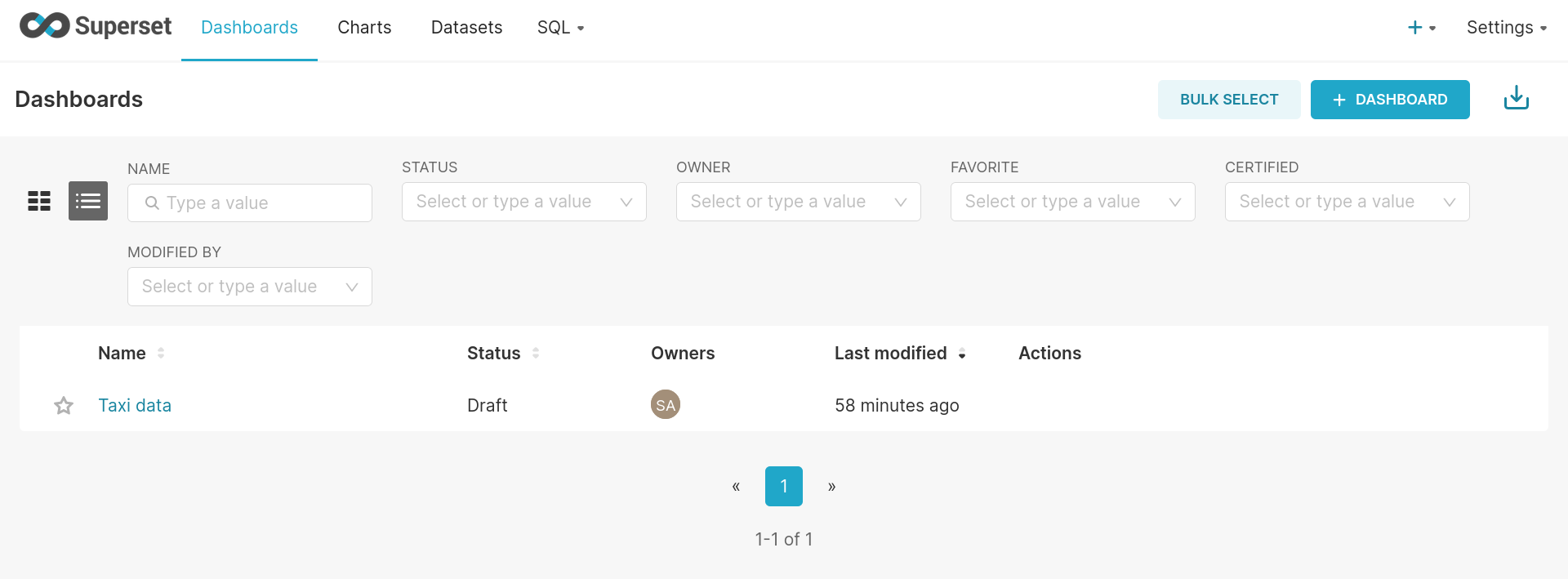
Task: Sort by Name column arrows
Action: click(161, 353)
